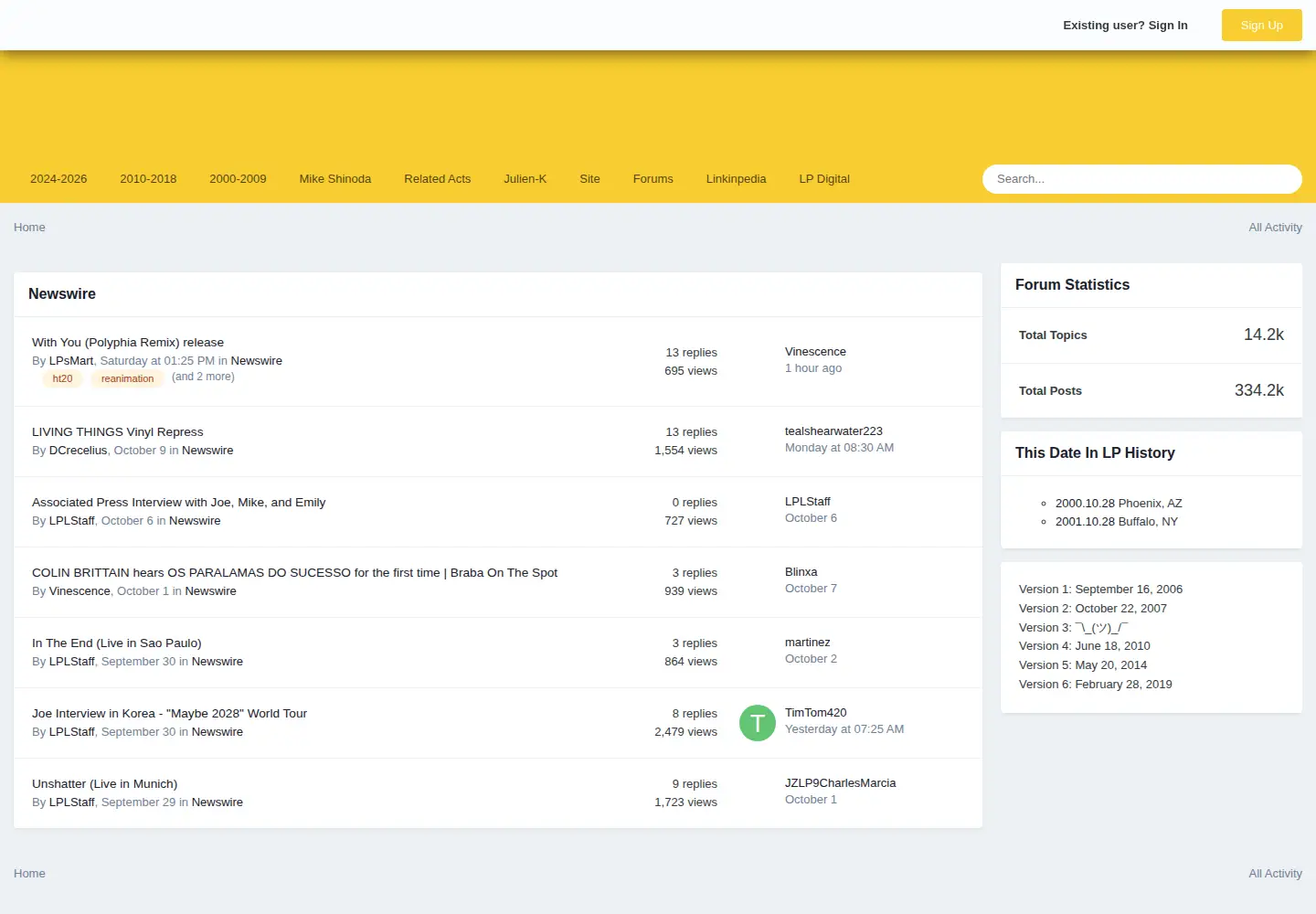This screenshot has width=1316, height=914.
Task: Open 2000.10.28 Phoenix, AZ show
Action: (1119, 504)
